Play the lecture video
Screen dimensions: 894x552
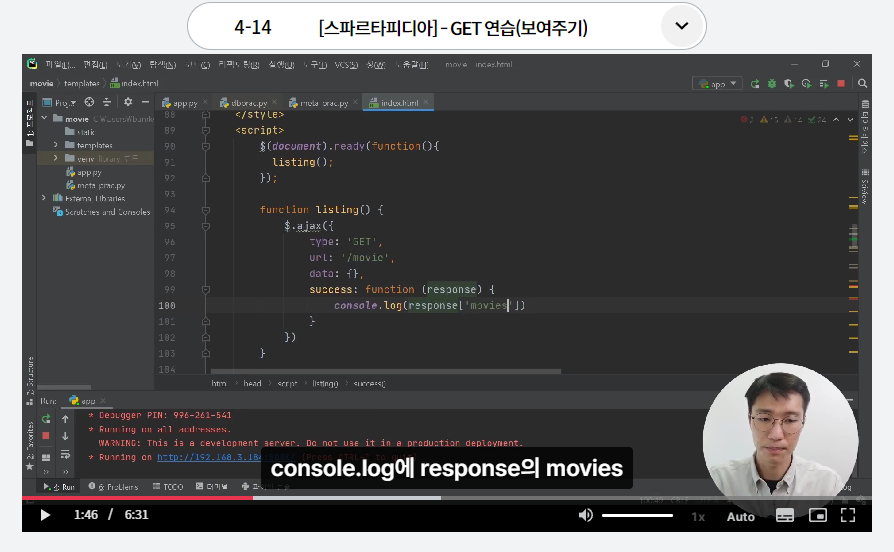(45, 516)
